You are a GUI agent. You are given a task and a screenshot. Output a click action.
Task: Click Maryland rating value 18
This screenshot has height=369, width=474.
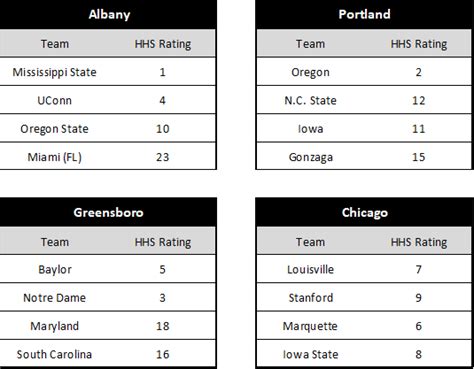click(163, 326)
